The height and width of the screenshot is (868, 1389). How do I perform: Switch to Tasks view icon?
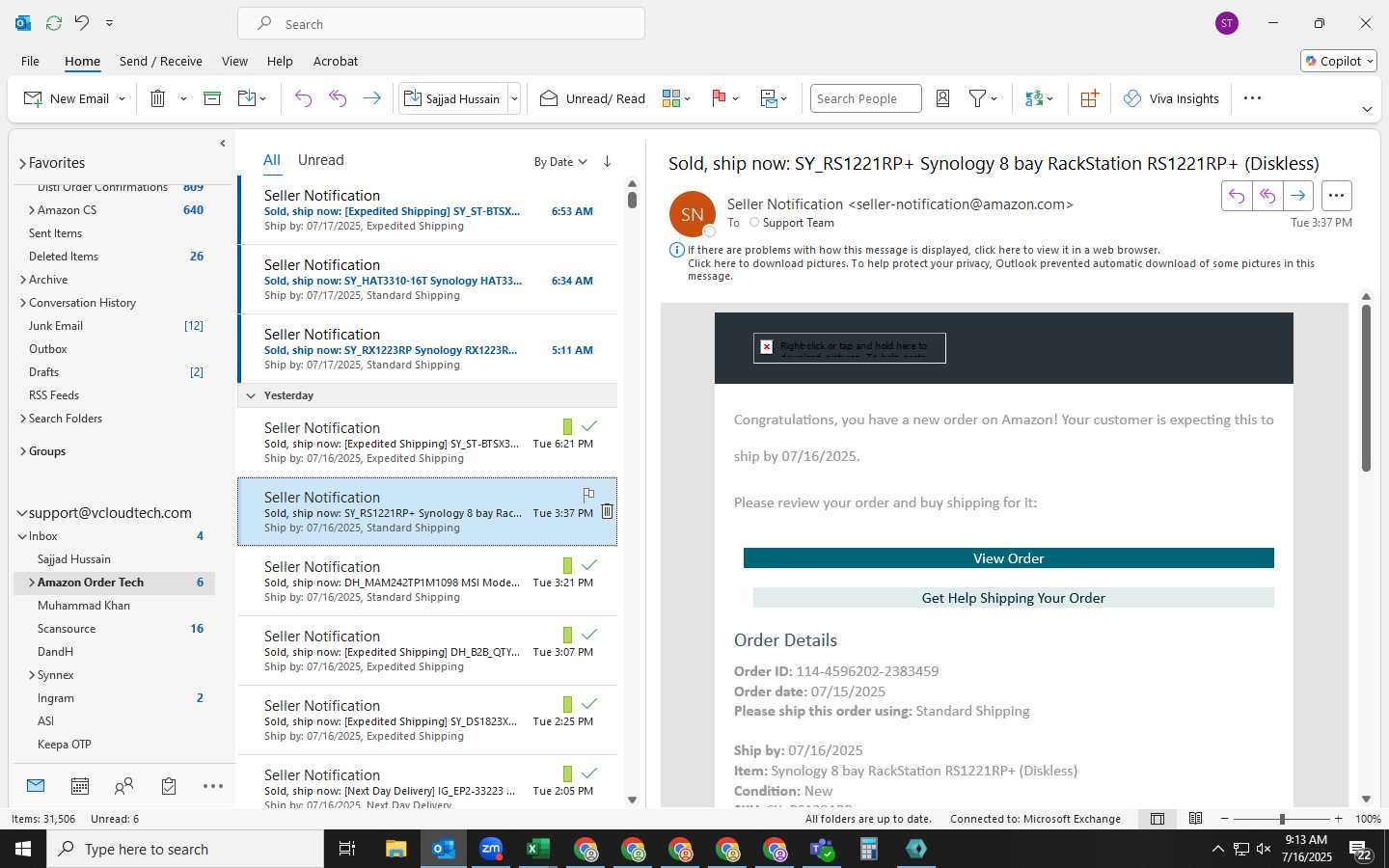(x=169, y=786)
